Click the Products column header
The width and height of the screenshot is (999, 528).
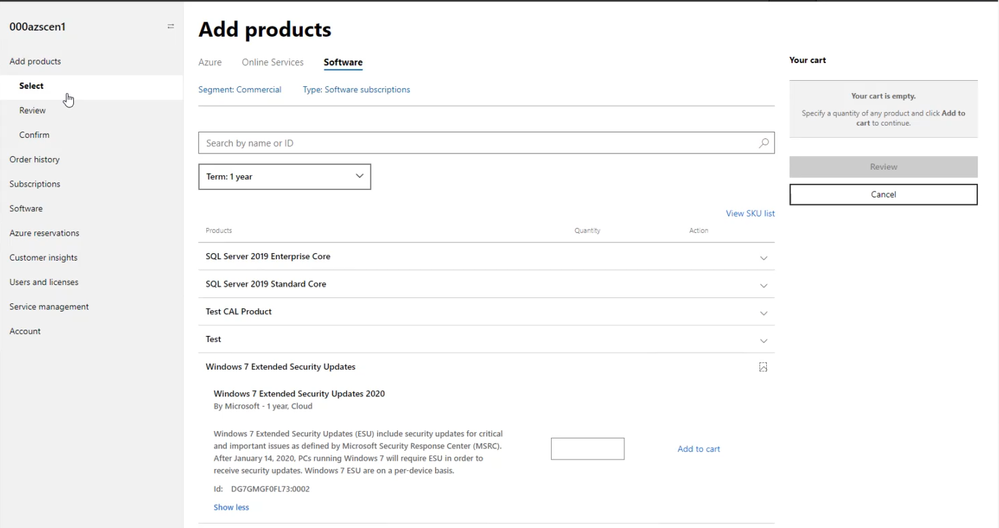[219, 231]
